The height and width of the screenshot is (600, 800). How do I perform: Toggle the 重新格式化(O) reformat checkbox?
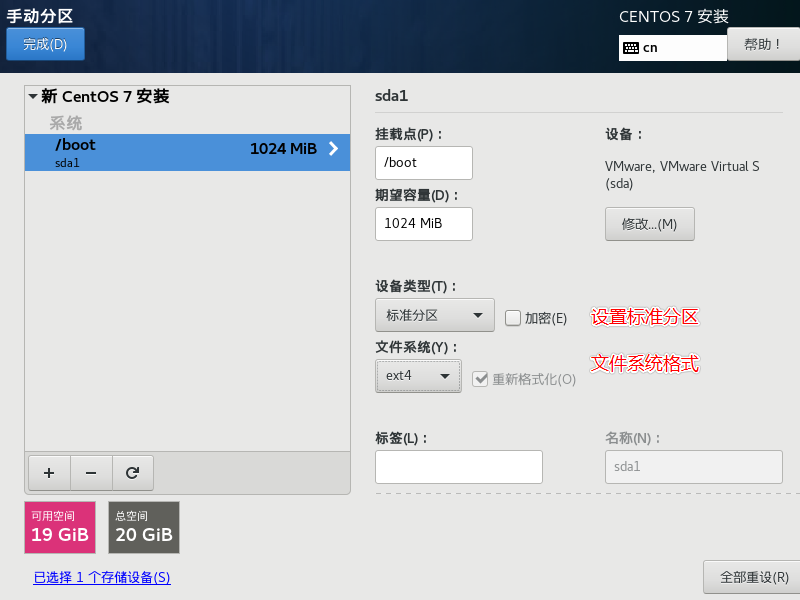click(x=480, y=379)
